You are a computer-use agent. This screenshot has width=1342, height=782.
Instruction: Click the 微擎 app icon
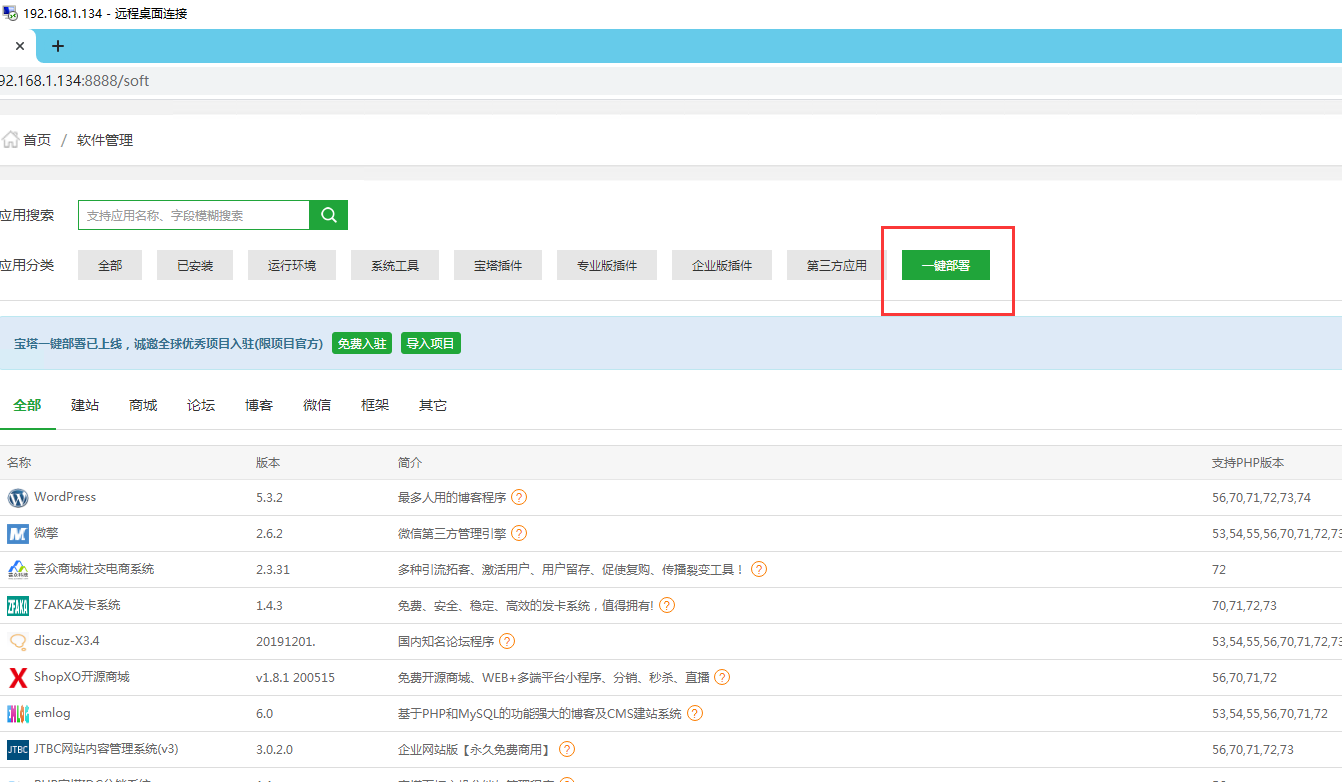click(x=18, y=534)
